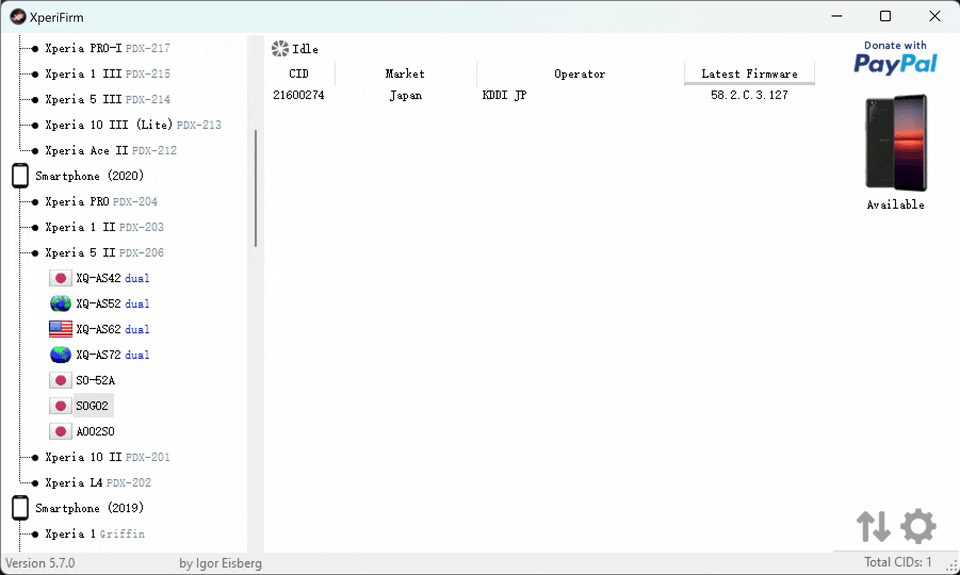The width and height of the screenshot is (960, 575).
Task: Select the SO-52A model
Action: tap(96, 380)
